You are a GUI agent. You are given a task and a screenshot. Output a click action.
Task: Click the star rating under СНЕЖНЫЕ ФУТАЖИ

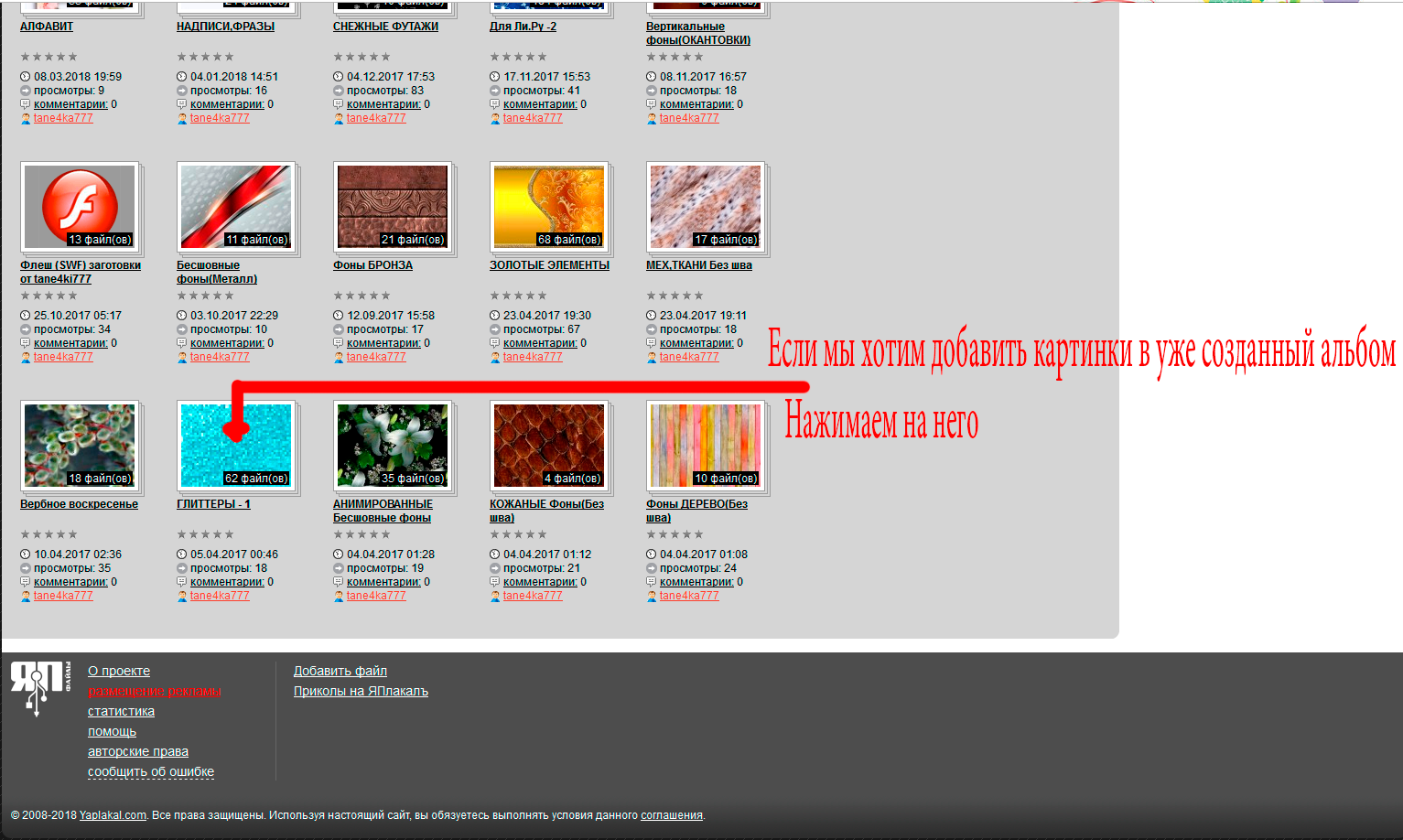[362, 57]
